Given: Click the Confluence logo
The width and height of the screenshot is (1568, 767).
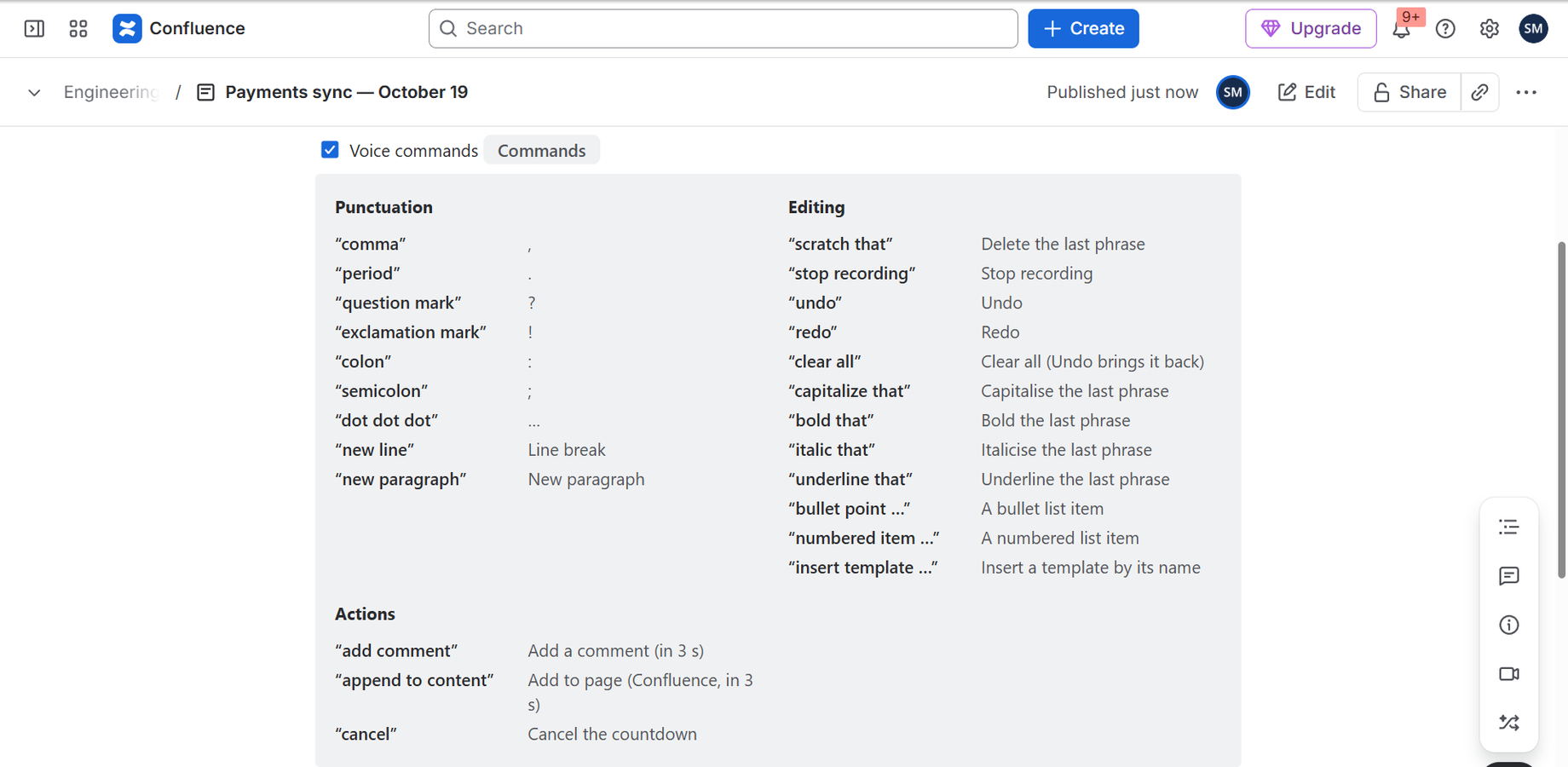Looking at the screenshot, I should (x=178, y=28).
